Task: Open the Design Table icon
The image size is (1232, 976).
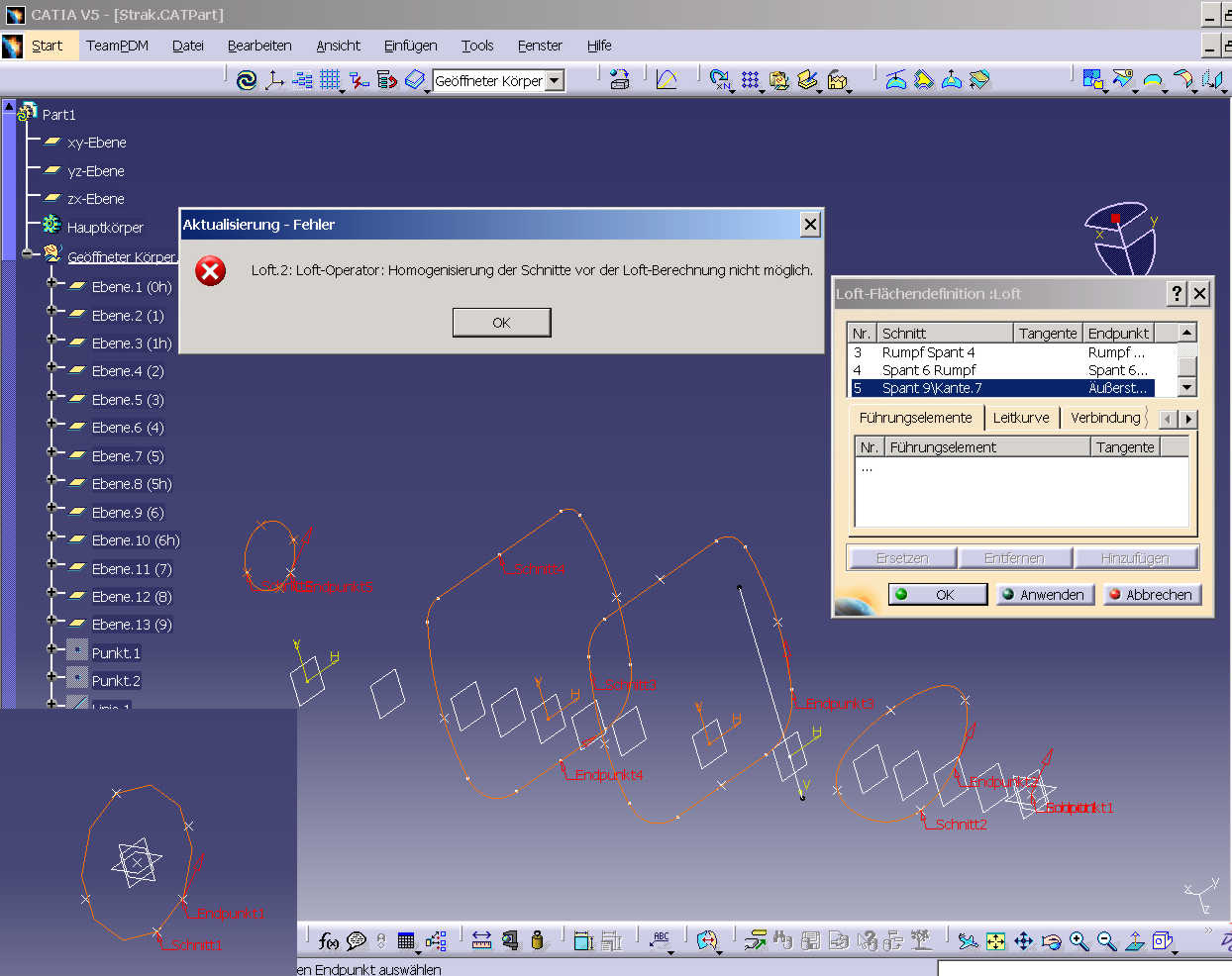Action: point(406,940)
